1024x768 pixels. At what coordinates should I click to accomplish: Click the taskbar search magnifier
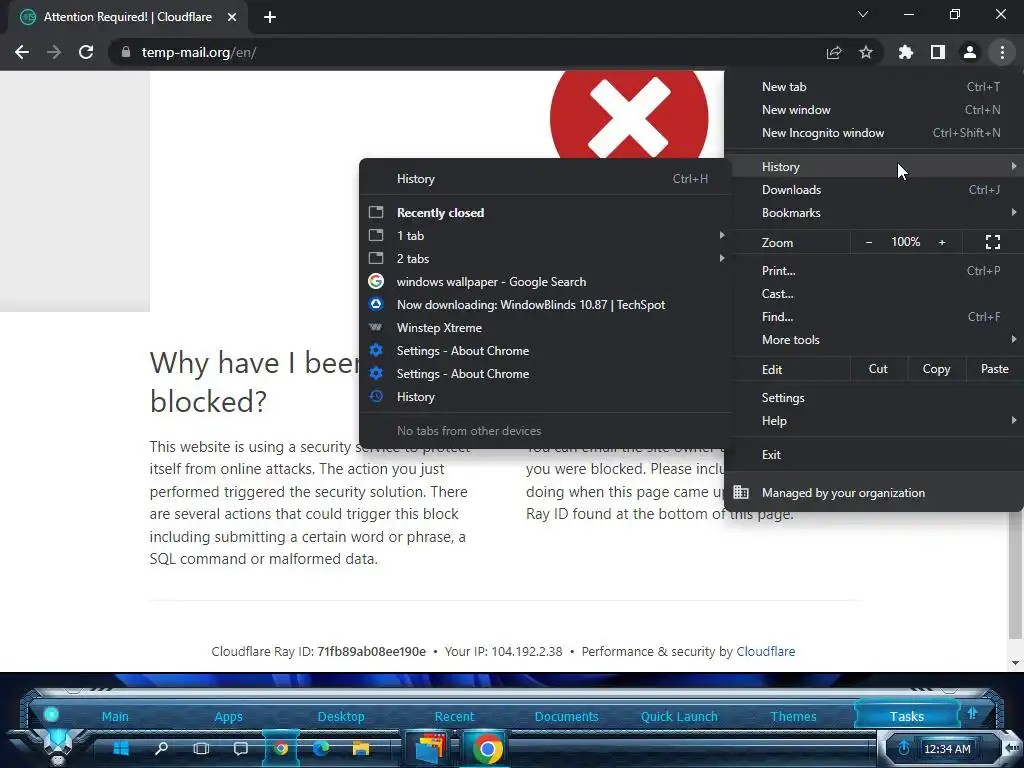point(161,748)
